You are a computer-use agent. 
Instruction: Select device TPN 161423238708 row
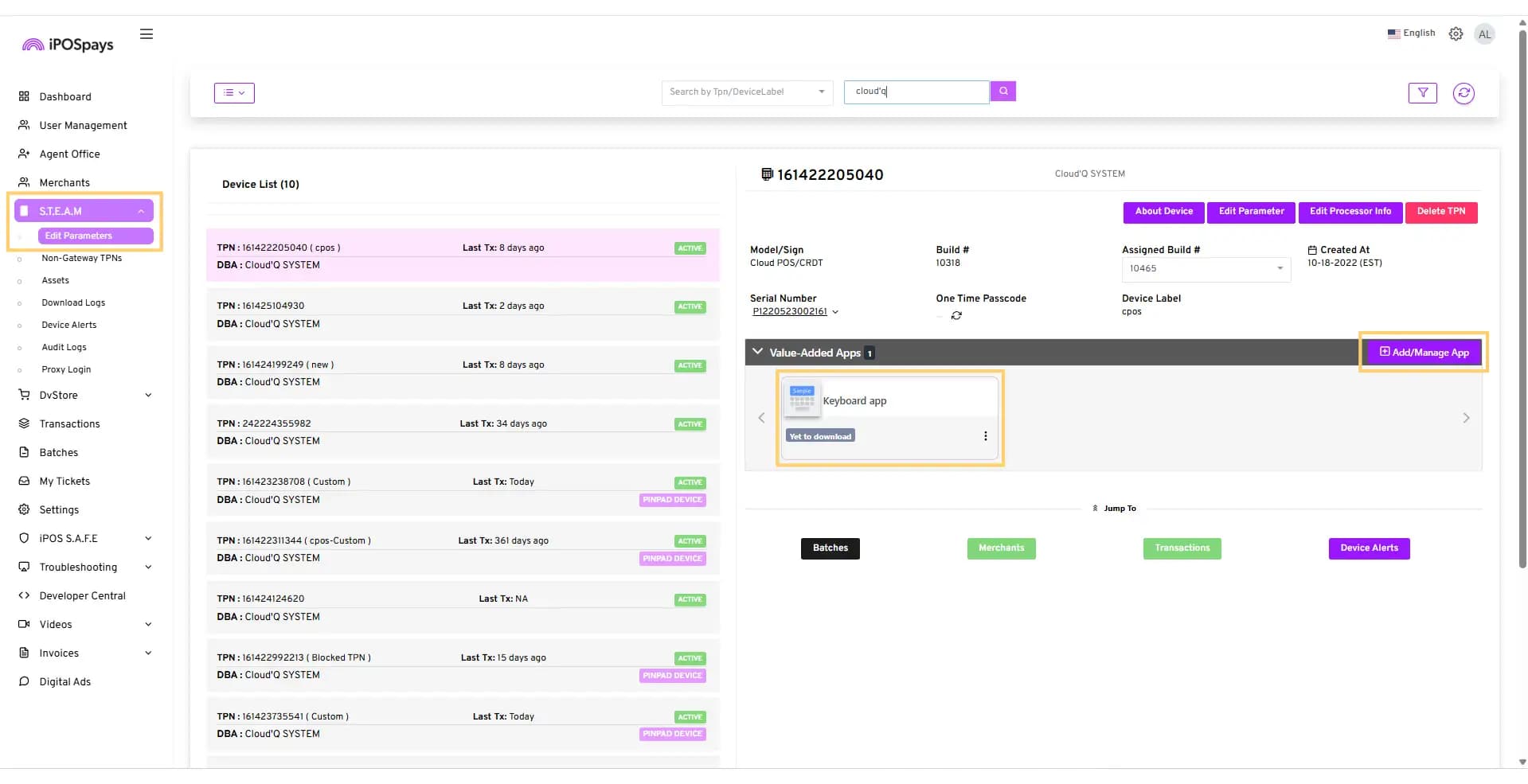point(463,490)
